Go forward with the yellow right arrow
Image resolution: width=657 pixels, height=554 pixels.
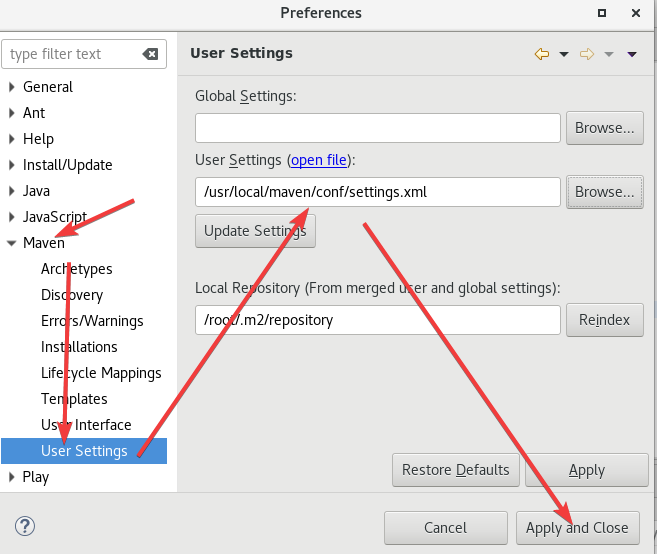[x=587, y=54]
